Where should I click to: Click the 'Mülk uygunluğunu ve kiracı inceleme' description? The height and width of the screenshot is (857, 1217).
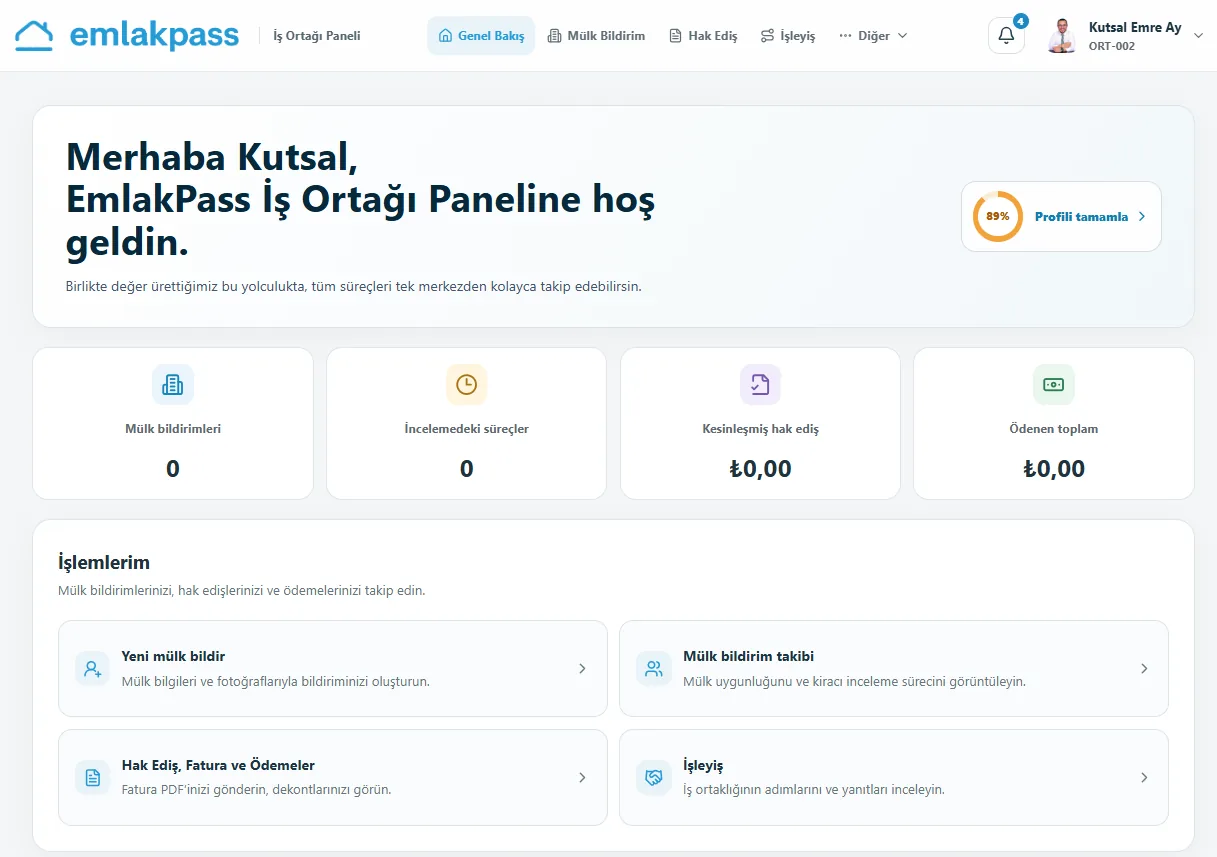click(x=854, y=681)
